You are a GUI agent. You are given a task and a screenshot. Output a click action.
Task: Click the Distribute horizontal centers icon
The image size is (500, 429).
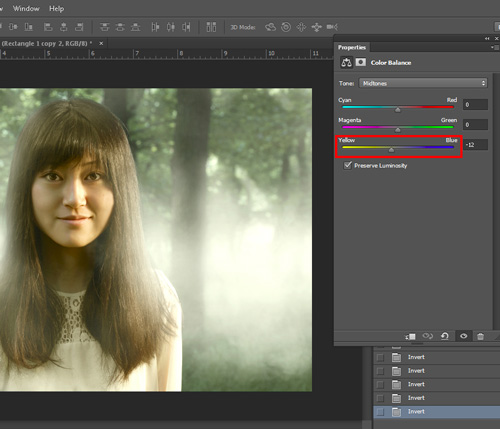click(171, 27)
